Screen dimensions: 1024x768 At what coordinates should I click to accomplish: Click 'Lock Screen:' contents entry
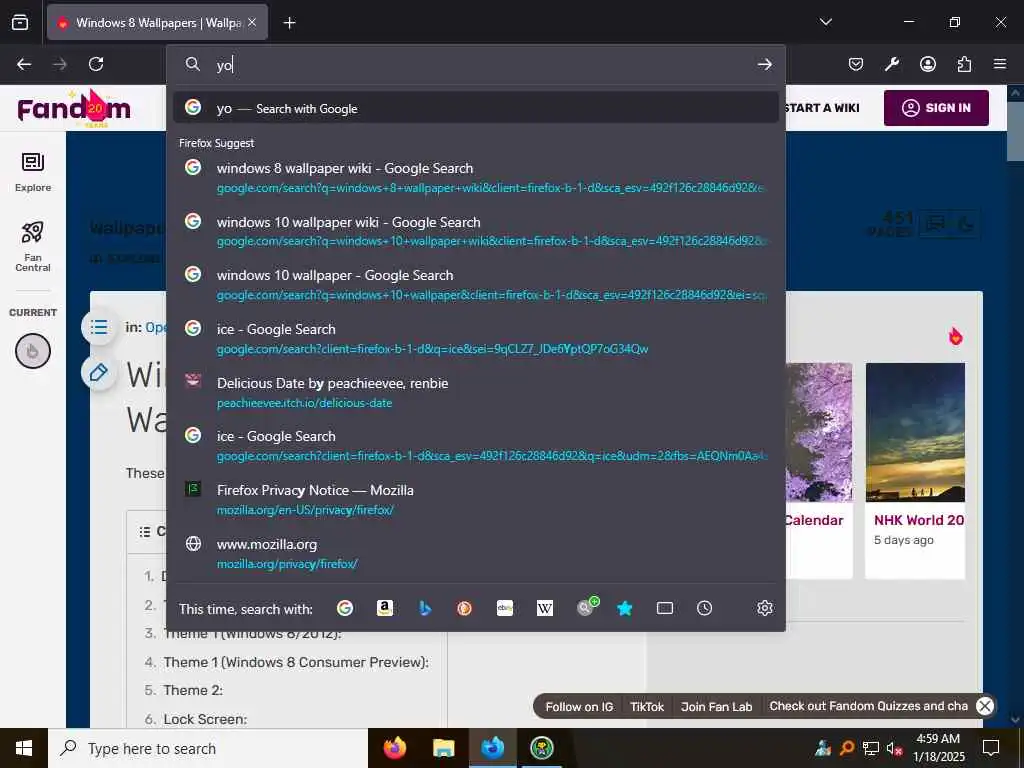click(205, 719)
